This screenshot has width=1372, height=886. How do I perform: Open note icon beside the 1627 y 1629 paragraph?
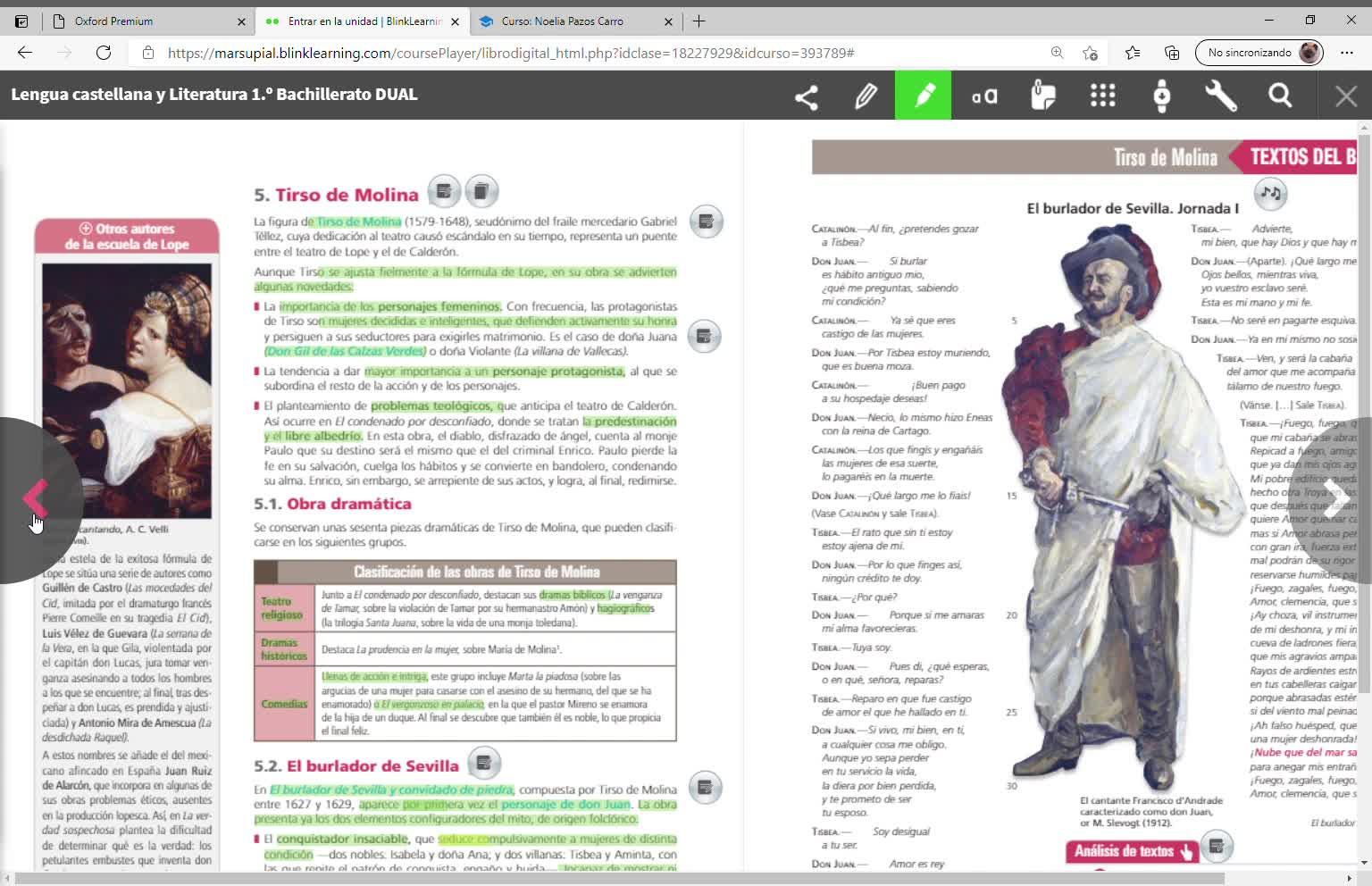(705, 787)
